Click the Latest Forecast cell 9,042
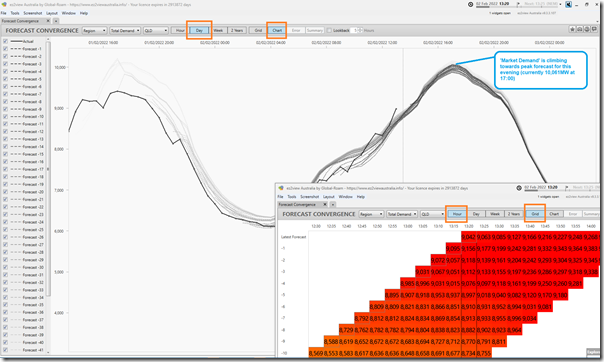 pyautogui.click(x=468, y=237)
